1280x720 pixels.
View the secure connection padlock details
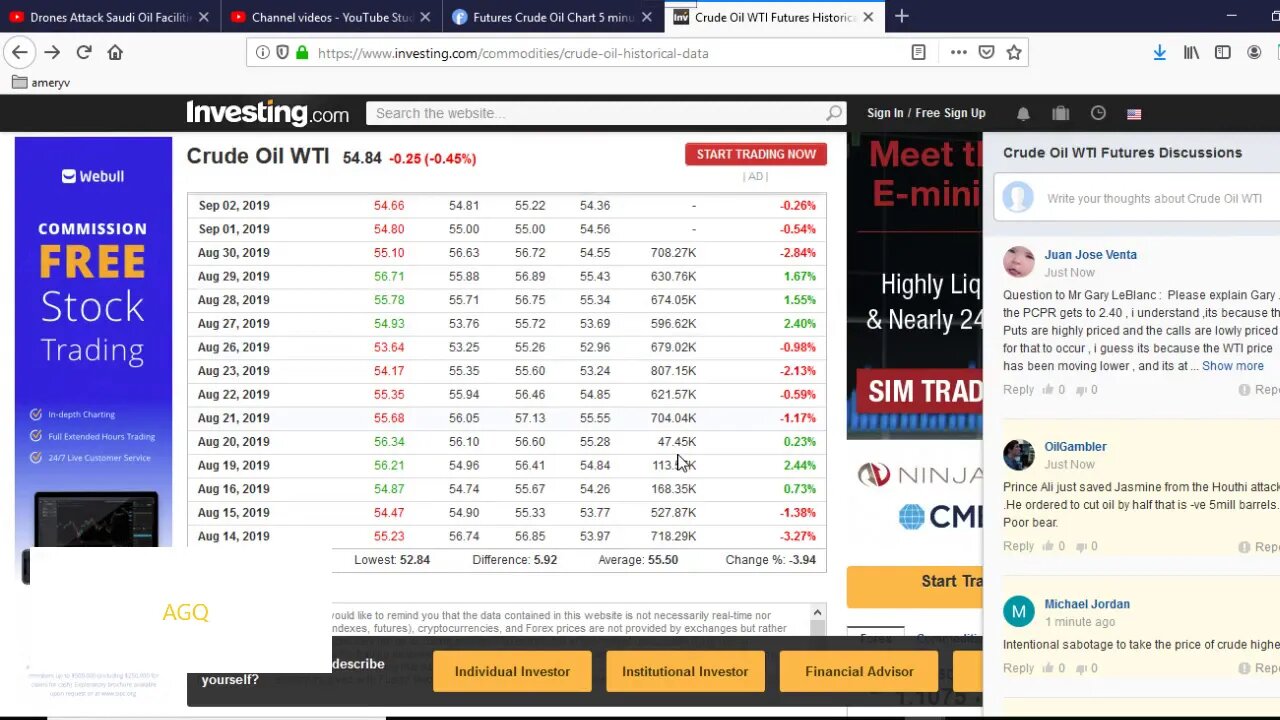pyautogui.click(x=301, y=53)
